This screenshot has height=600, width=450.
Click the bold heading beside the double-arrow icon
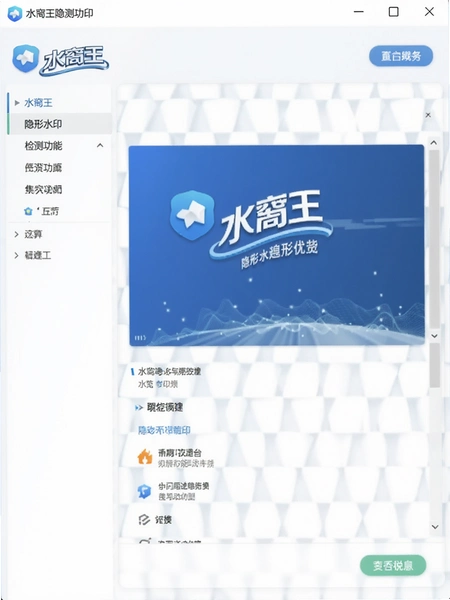(x=165, y=408)
